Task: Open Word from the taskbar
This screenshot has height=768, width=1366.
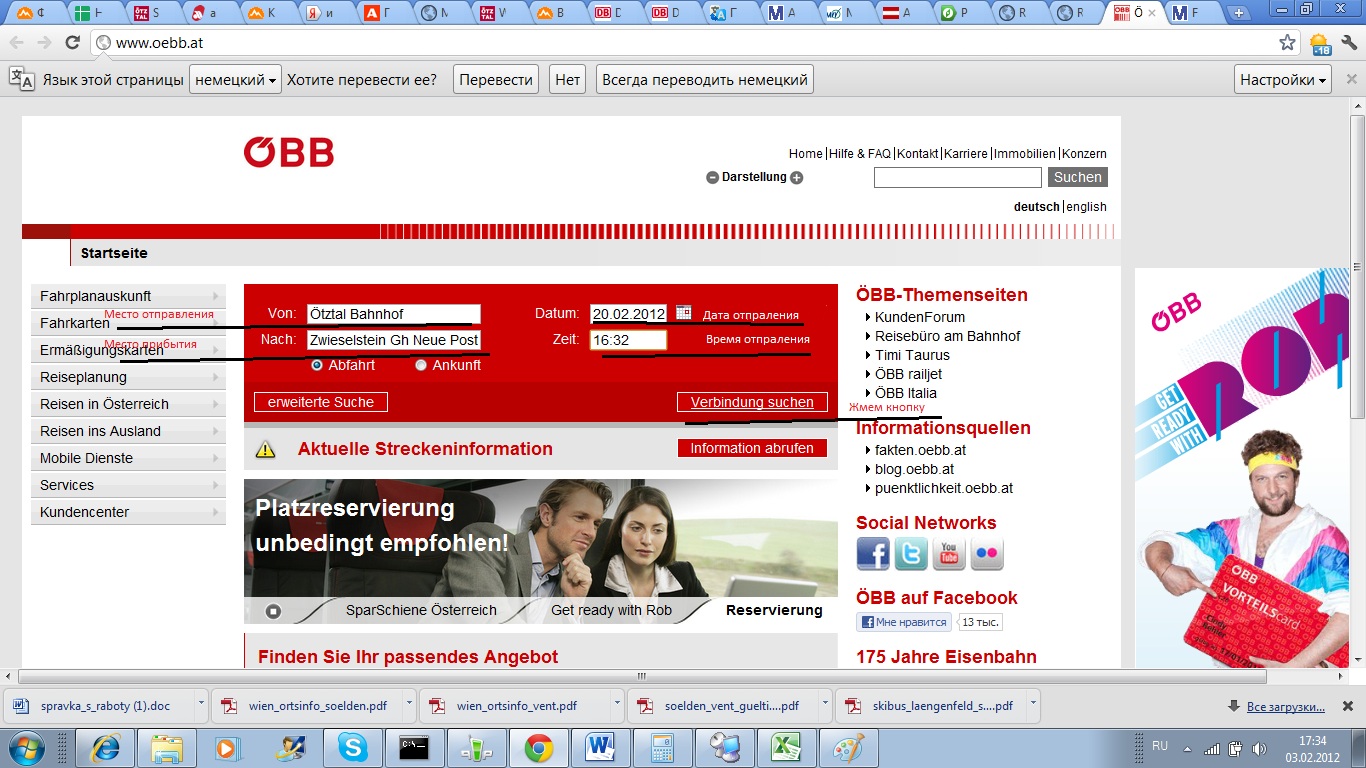Action: [x=600, y=747]
